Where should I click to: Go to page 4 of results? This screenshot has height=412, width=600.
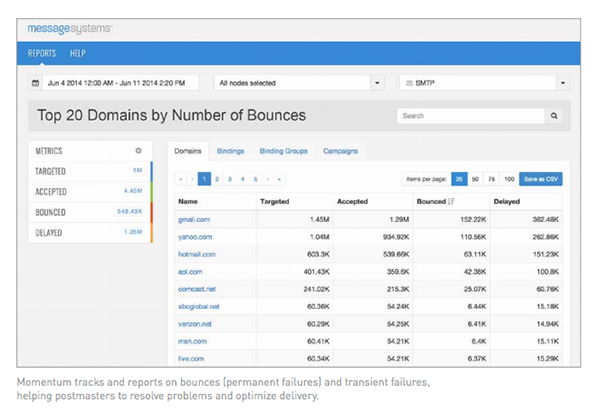click(243, 179)
